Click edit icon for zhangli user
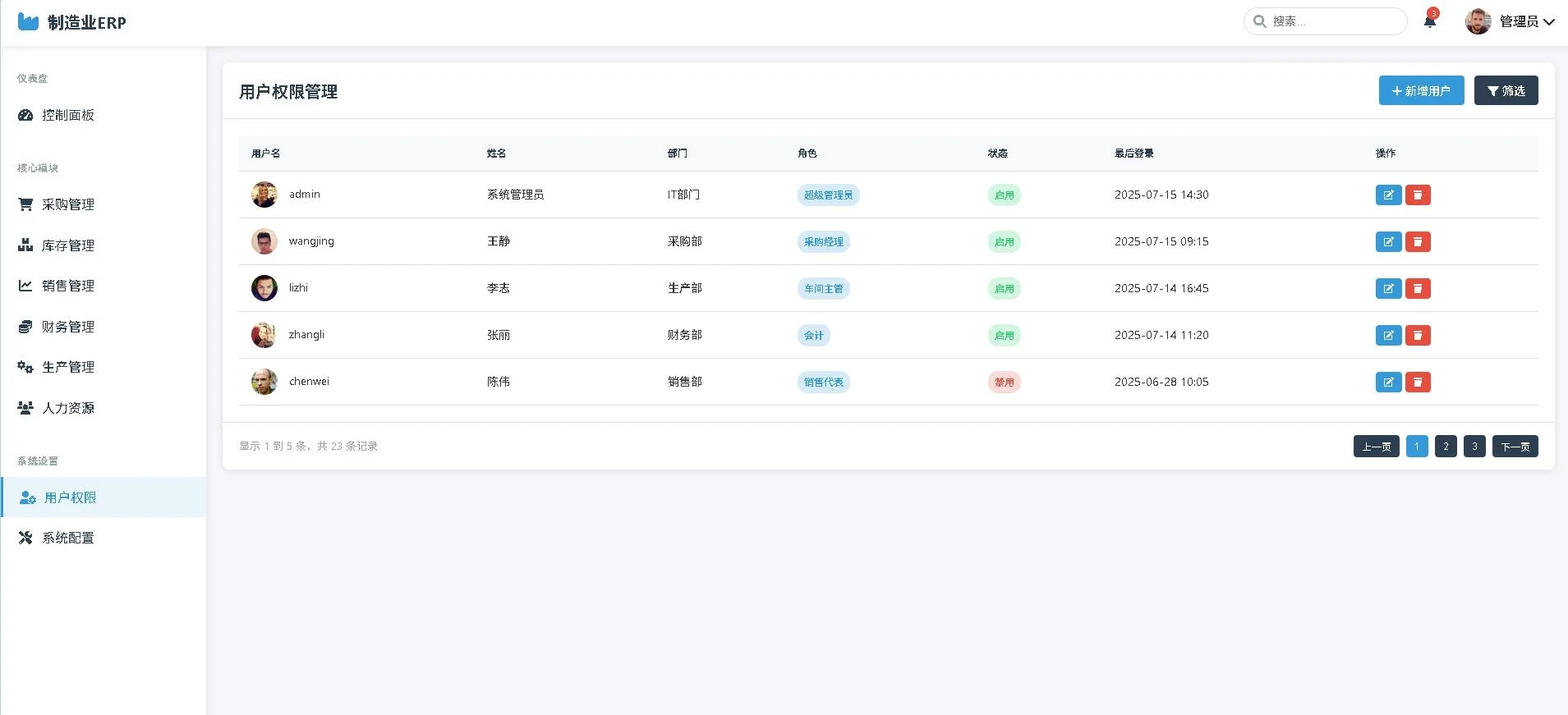This screenshot has width=1568, height=715. tap(1388, 335)
